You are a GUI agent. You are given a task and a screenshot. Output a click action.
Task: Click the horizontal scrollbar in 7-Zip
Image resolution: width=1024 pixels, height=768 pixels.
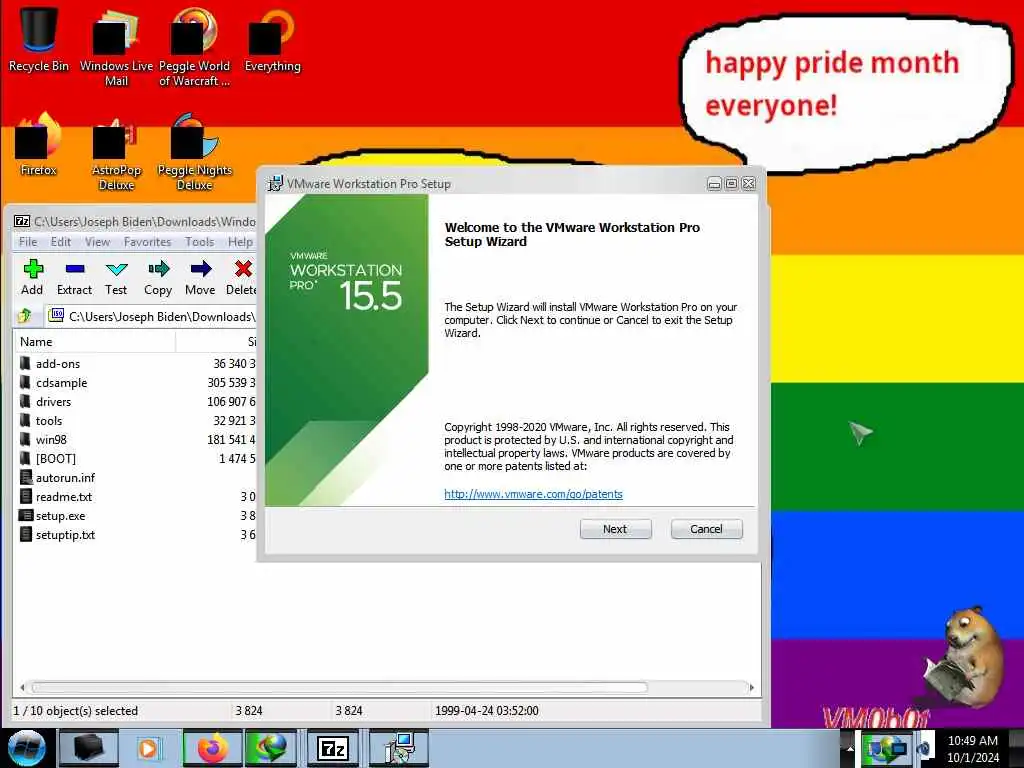pos(340,687)
